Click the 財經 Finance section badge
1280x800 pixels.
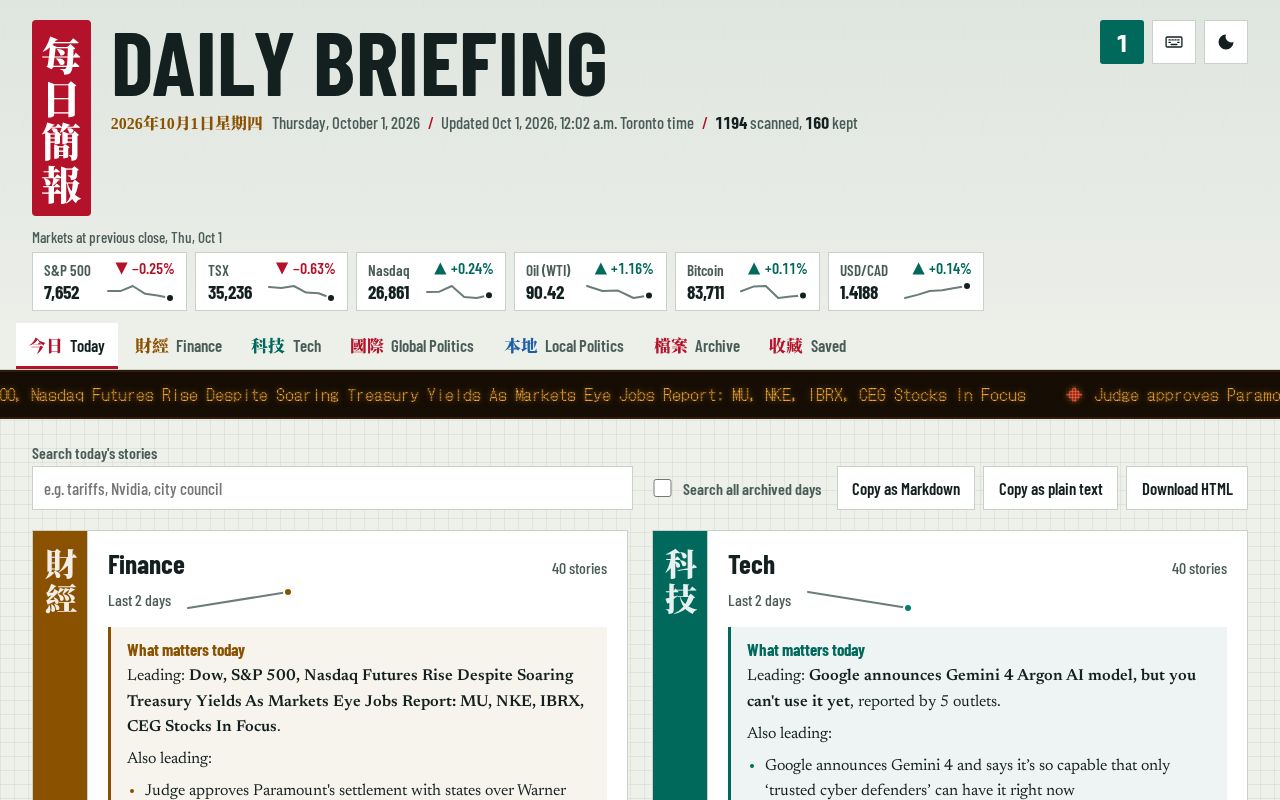point(60,581)
